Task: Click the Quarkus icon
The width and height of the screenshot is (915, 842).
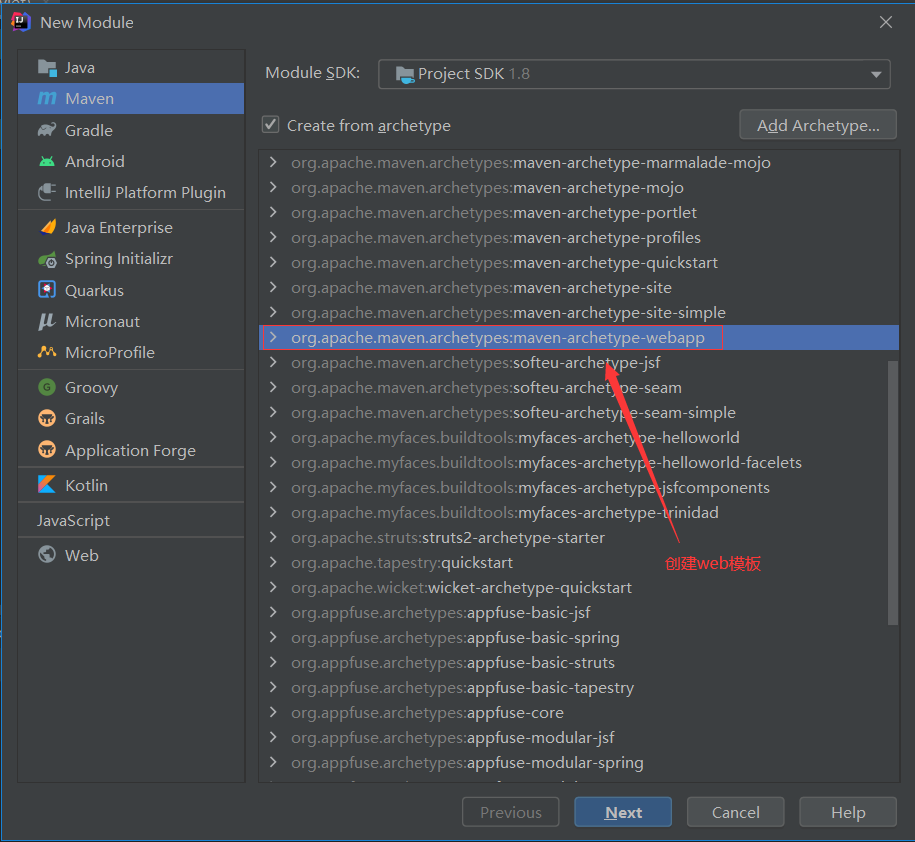Action: (47, 289)
